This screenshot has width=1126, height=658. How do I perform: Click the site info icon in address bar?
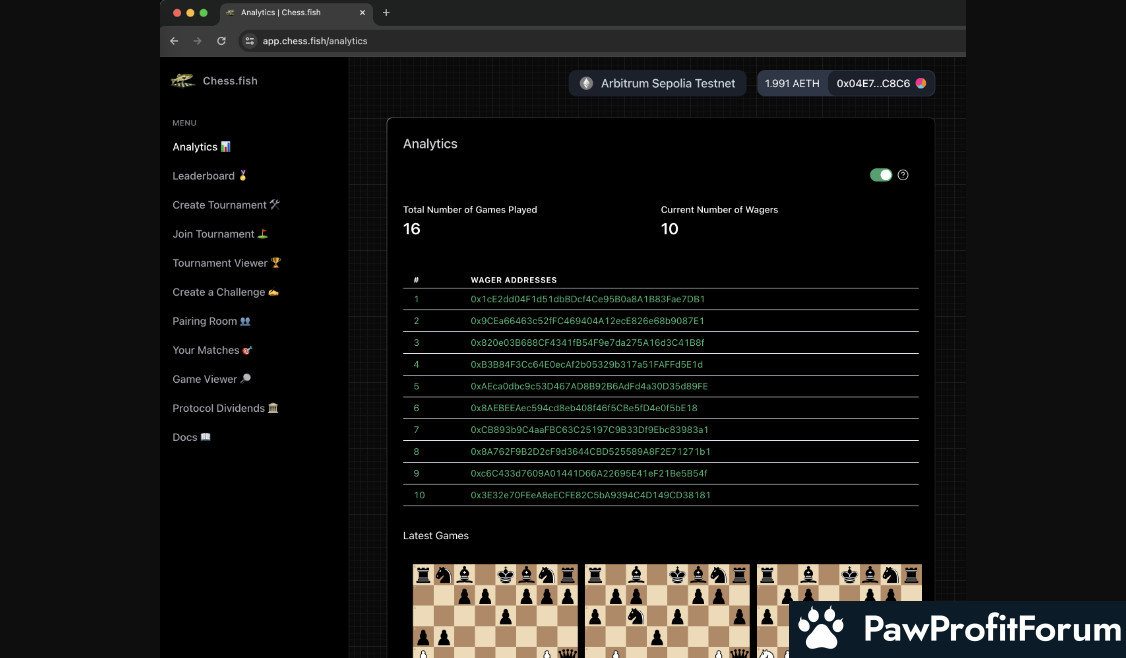point(250,41)
